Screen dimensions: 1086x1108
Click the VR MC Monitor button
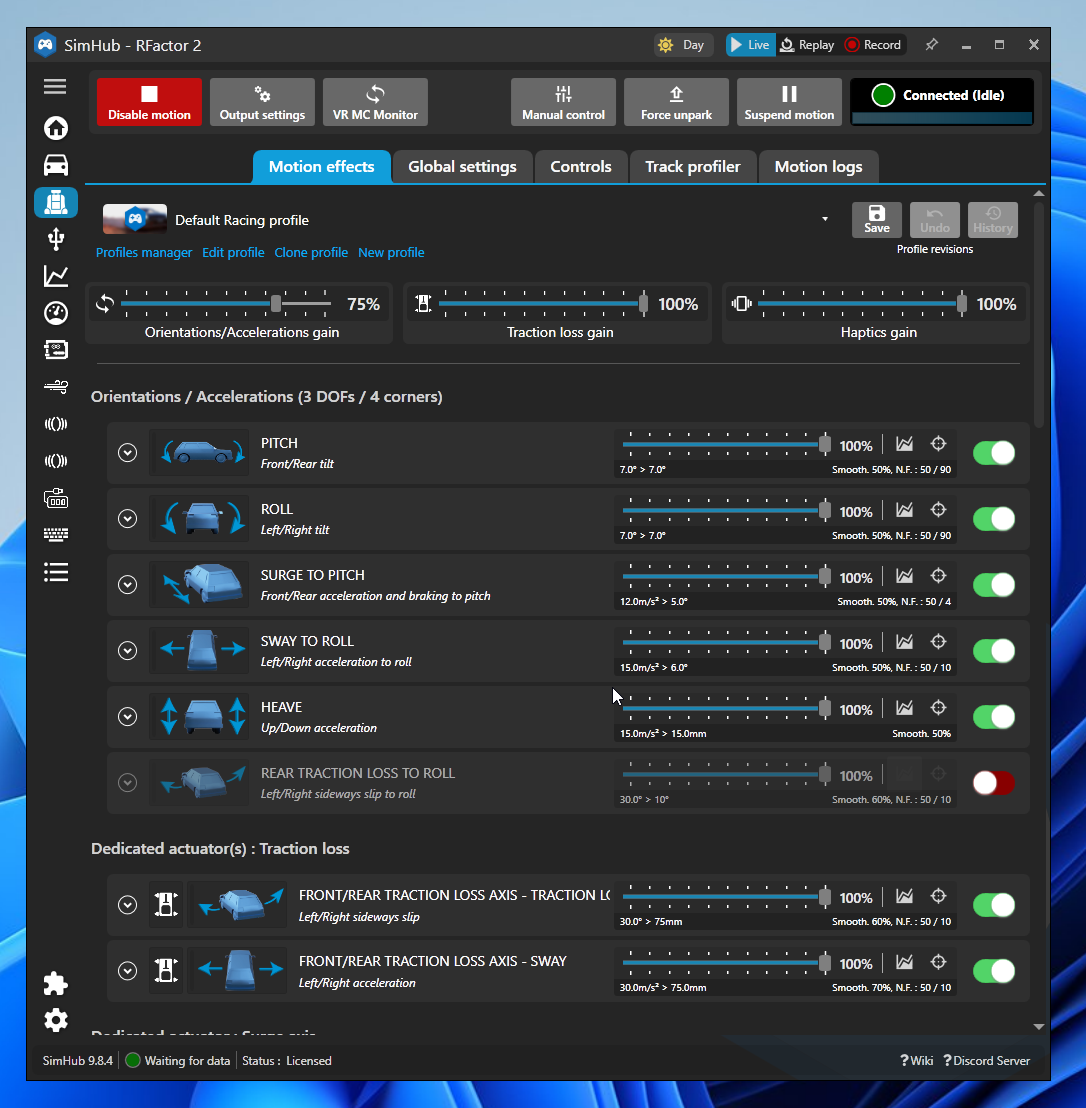pyautogui.click(x=375, y=102)
